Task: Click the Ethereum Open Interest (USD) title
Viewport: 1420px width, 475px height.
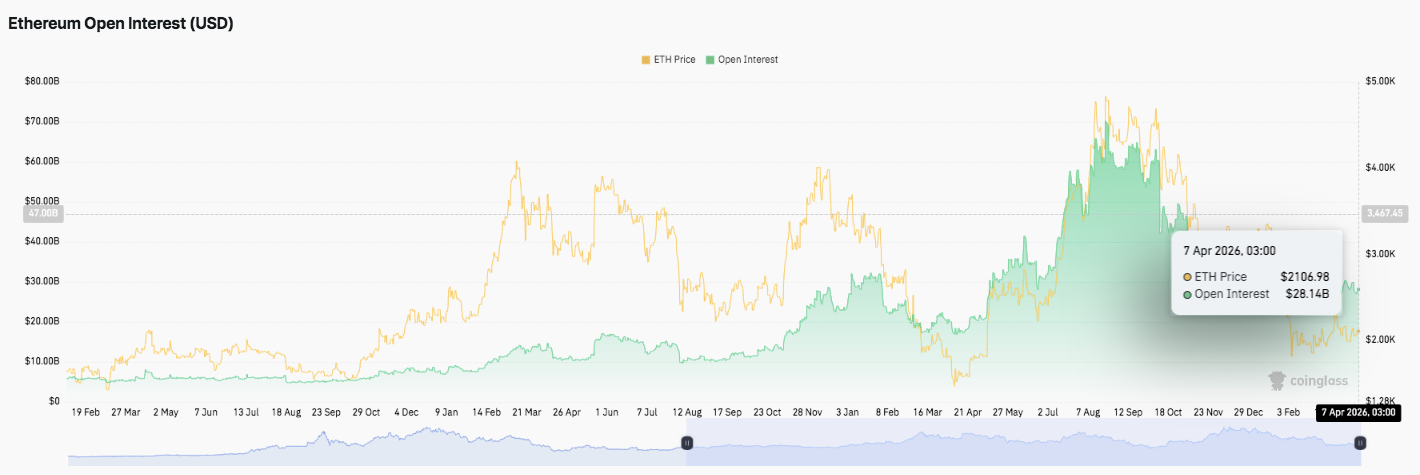Action: coord(121,24)
